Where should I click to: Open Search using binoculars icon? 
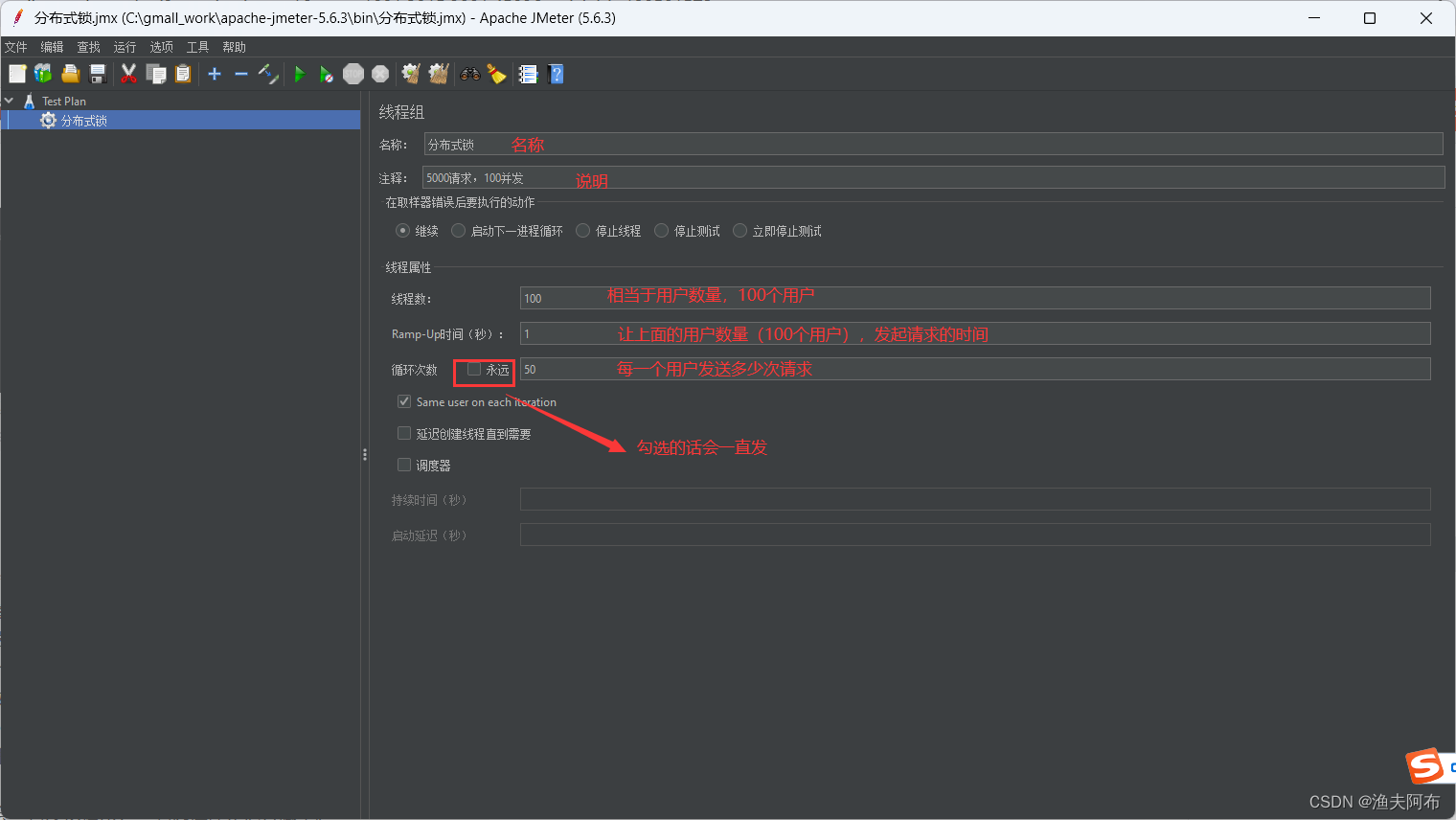(470, 74)
